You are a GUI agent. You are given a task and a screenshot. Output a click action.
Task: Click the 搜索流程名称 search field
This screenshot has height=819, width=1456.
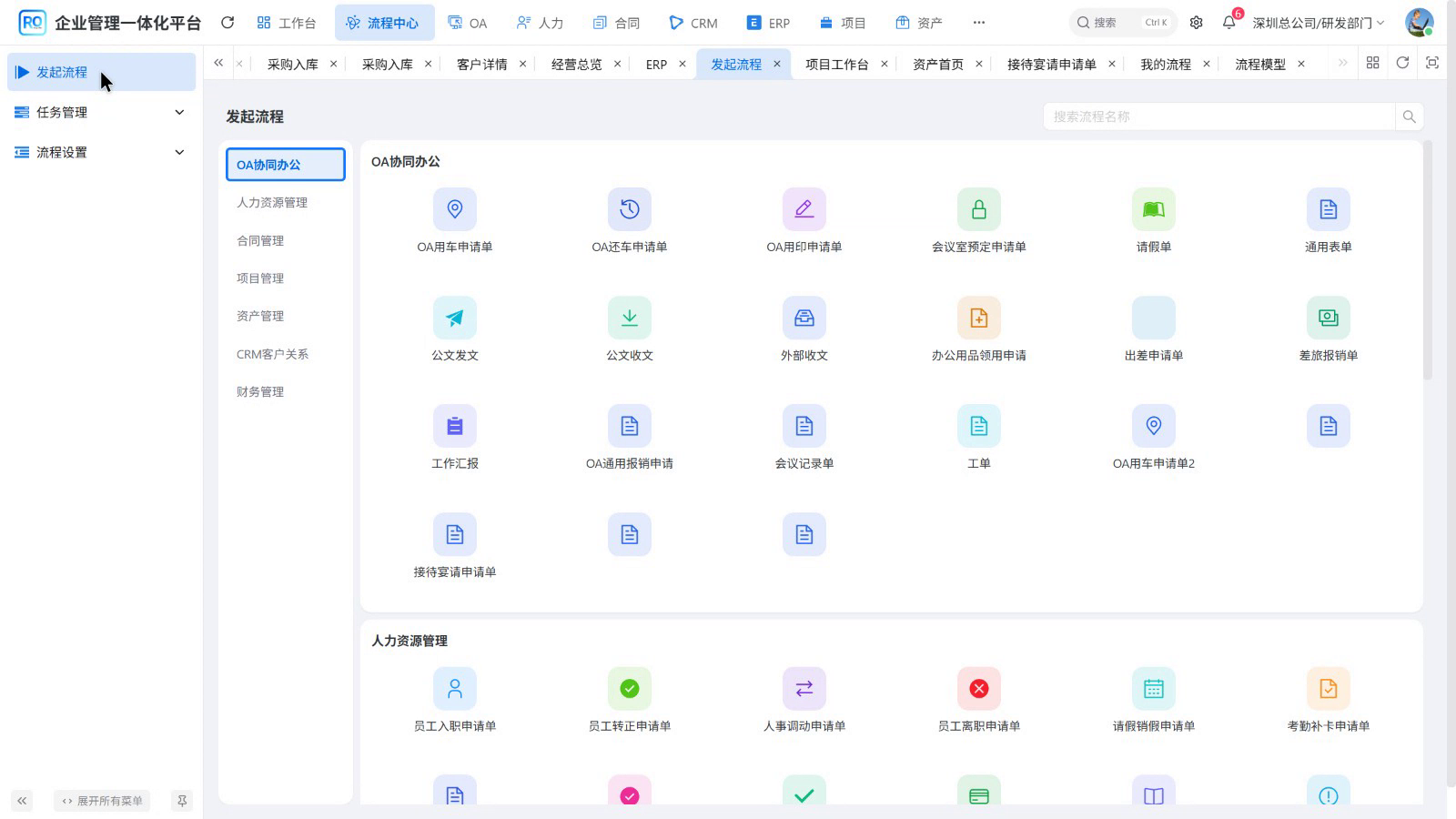[x=1219, y=116]
